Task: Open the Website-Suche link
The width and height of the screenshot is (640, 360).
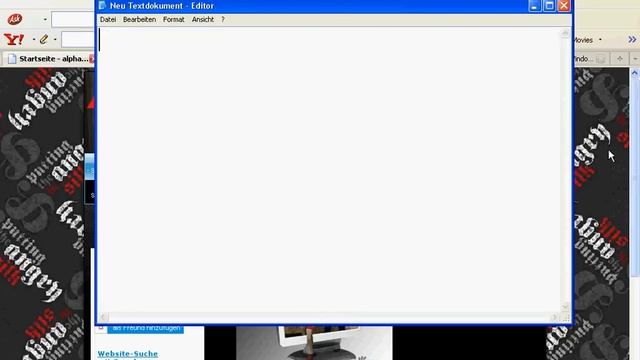Action: tap(128, 353)
